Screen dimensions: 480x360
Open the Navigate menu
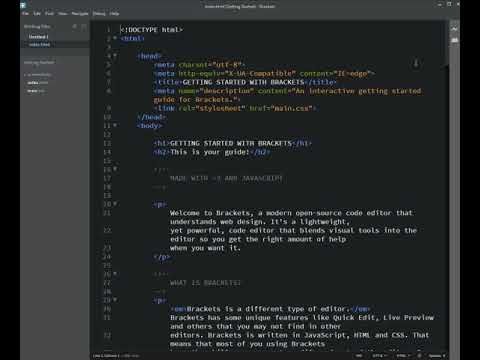coord(80,14)
